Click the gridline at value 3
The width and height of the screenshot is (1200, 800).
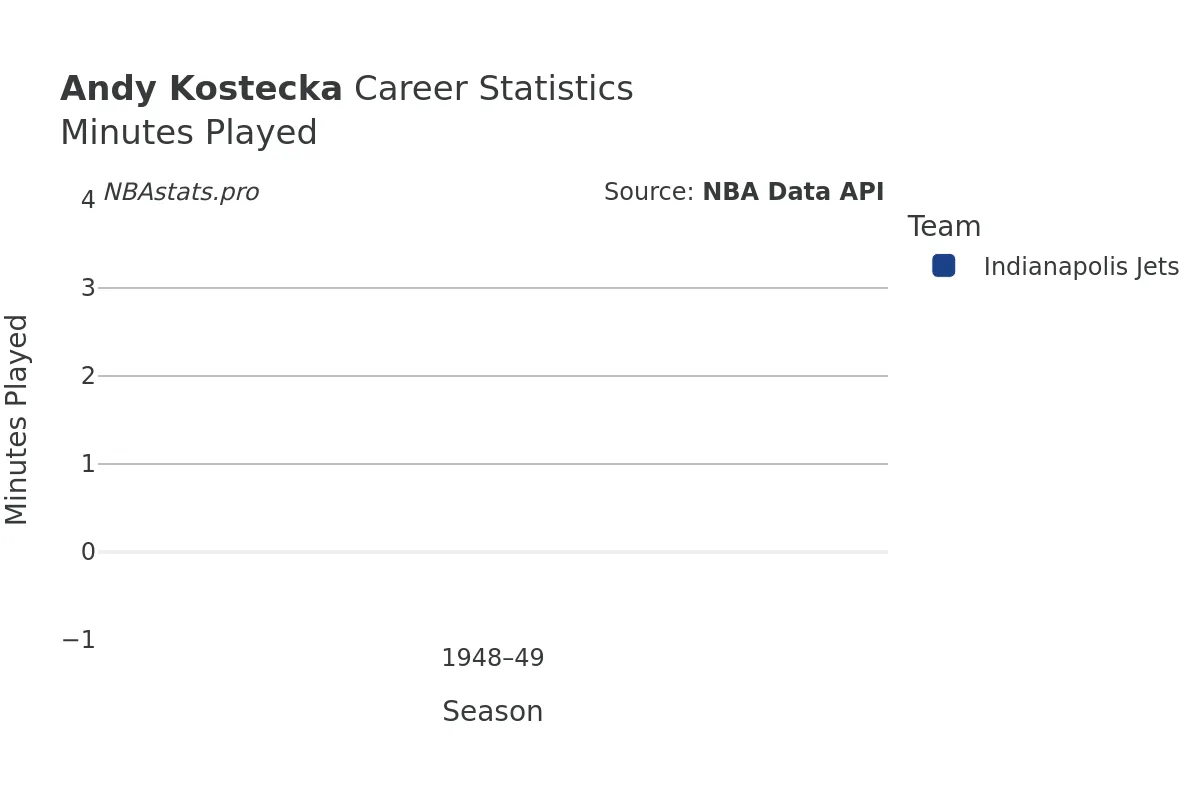(492, 288)
